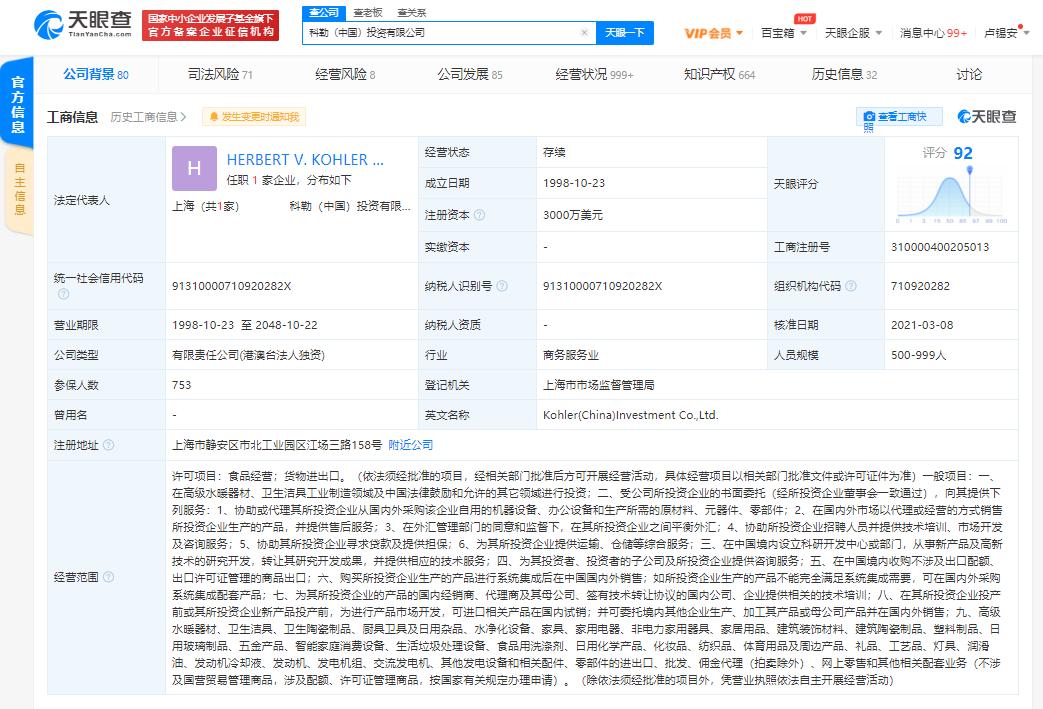The width and height of the screenshot is (1043, 709).
Task: Click help icon next to 组织机构代码
Action: click(x=851, y=286)
